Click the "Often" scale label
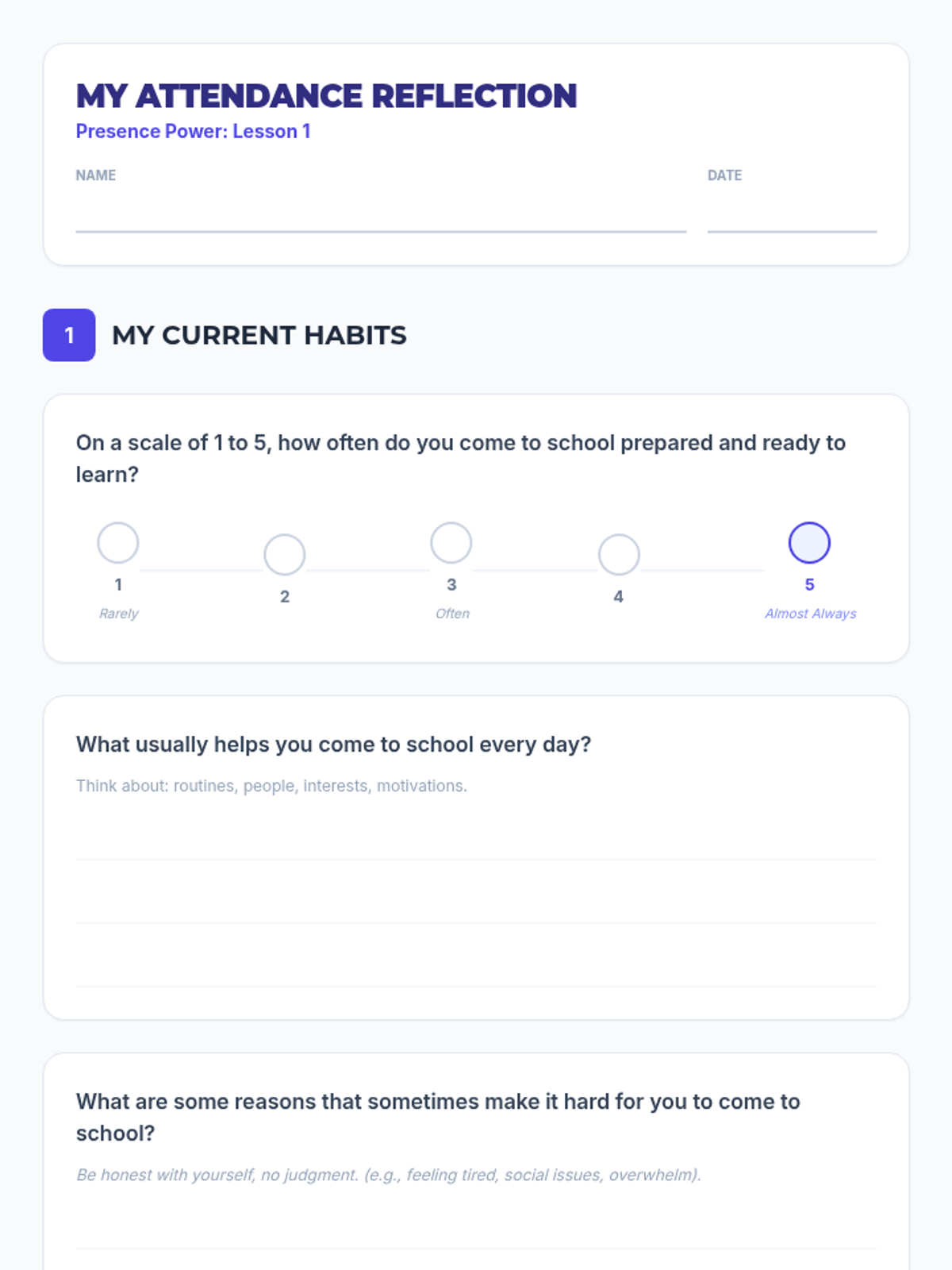This screenshot has height=1270, width=952. click(x=452, y=614)
